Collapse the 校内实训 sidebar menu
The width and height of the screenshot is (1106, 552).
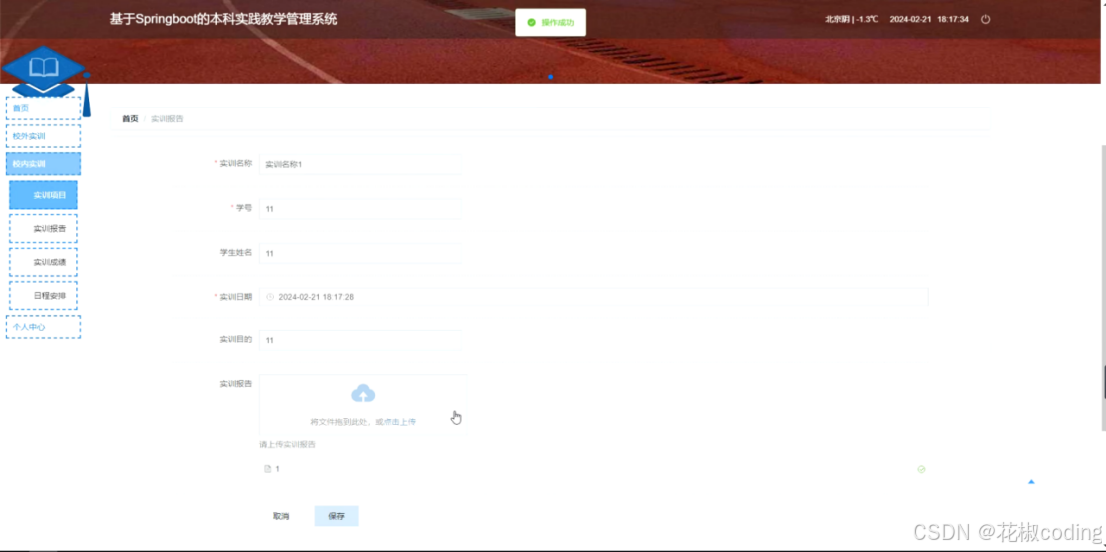pyautogui.click(x=44, y=164)
